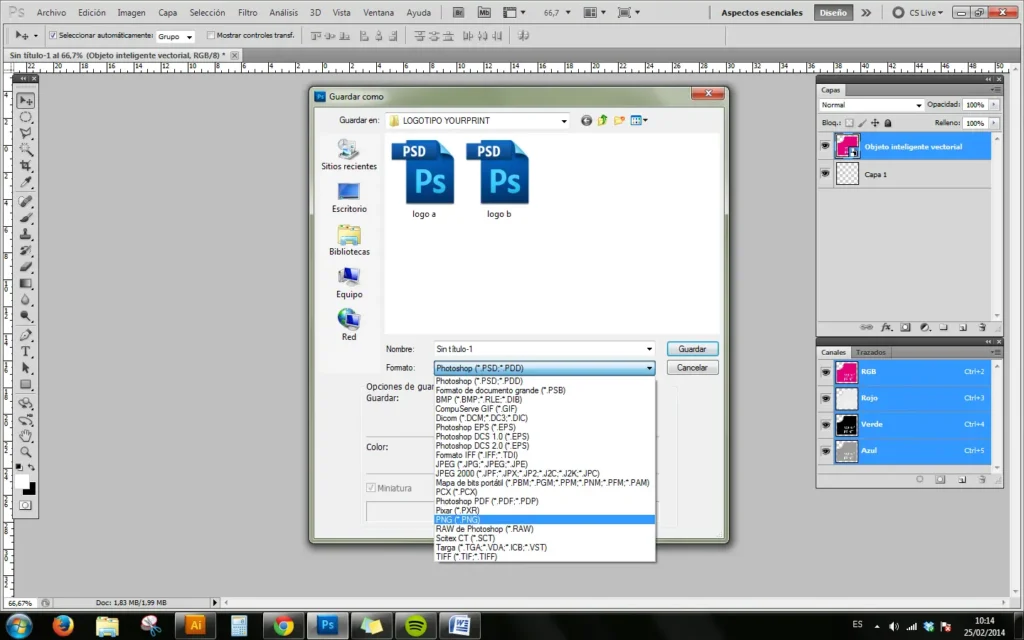Open Sitios recientes in save dialog
Viewport: 1024px width, 640px height.
(349, 155)
